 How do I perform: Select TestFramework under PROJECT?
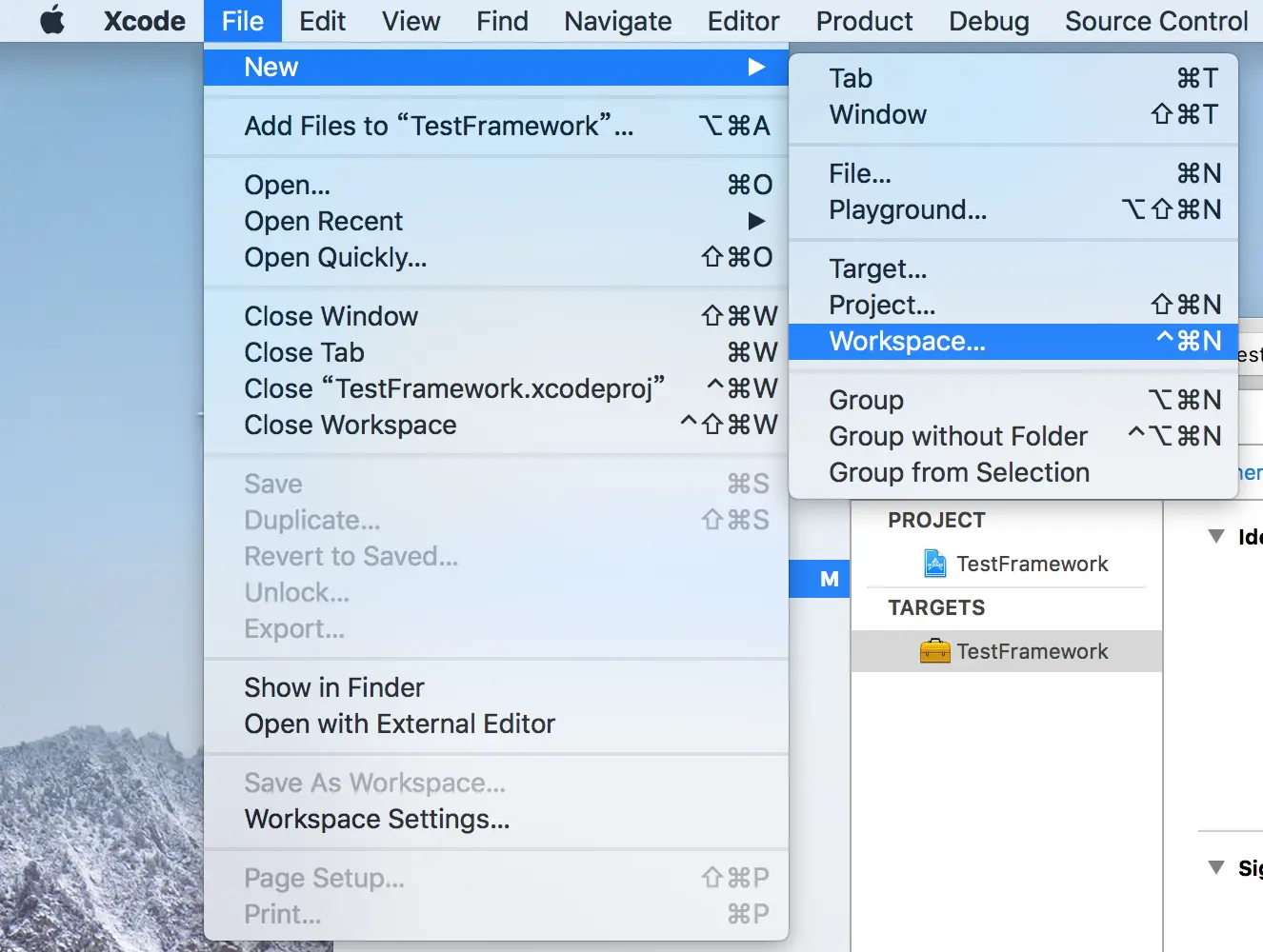point(1007,564)
